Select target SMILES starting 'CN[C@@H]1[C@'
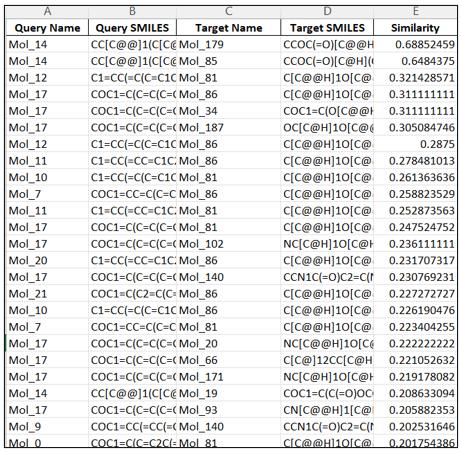Screen dimensions: 461x452 pos(327,410)
